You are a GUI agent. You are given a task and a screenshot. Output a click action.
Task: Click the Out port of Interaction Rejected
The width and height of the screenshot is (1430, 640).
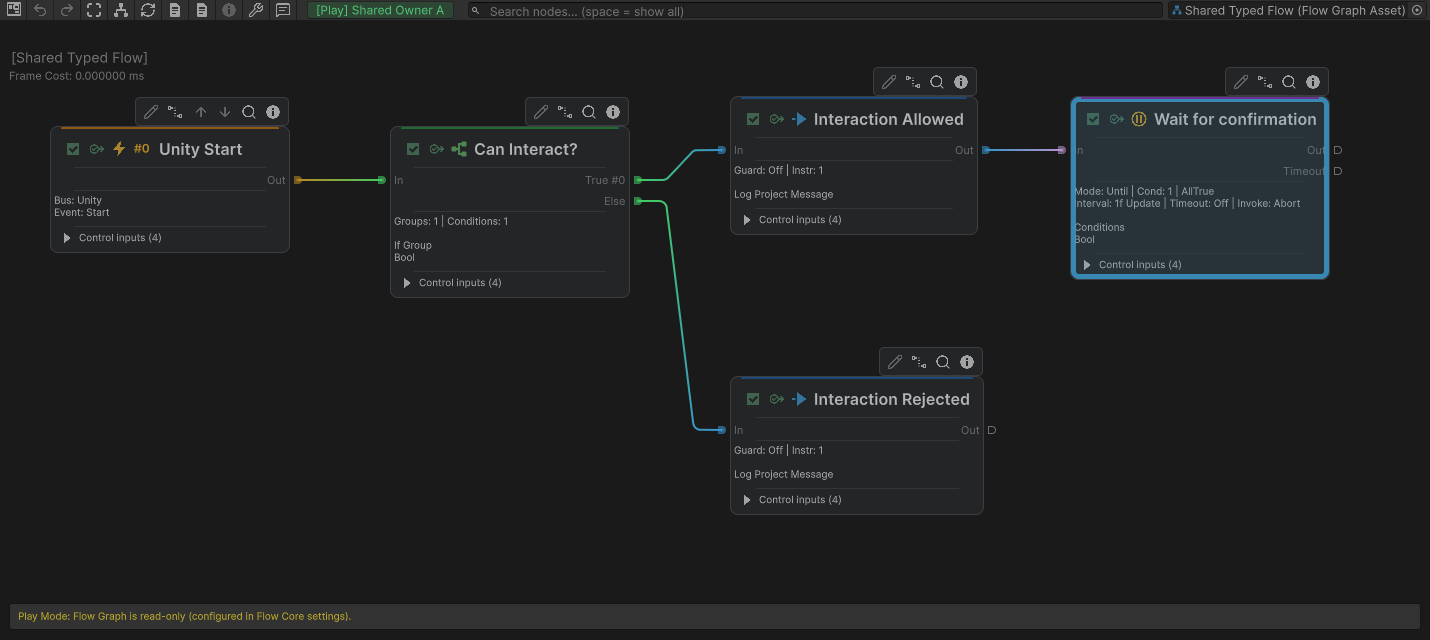pyautogui.click(x=992, y=430)
